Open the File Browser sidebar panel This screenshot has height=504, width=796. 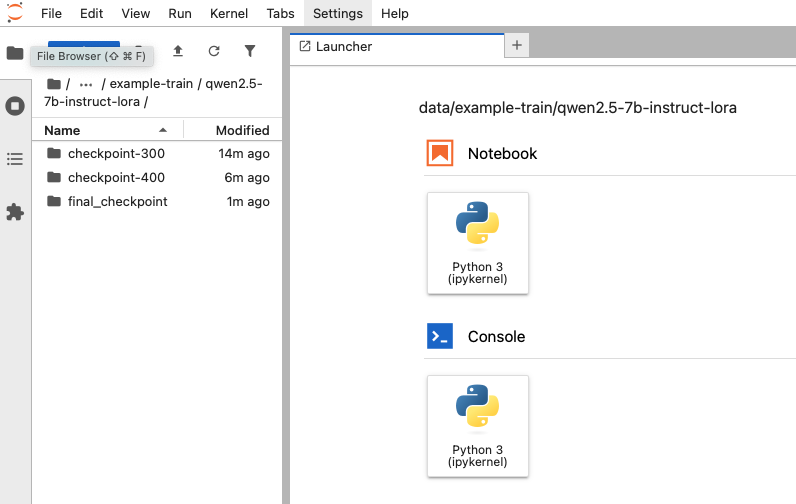tap(15, 53)
